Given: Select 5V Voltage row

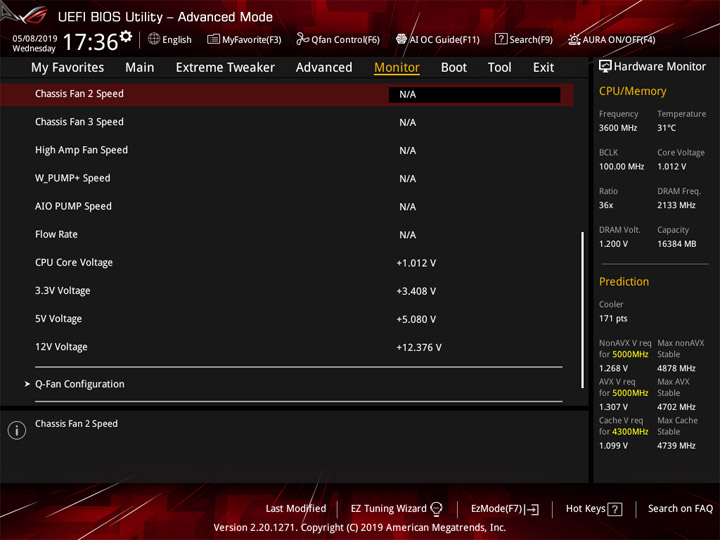Looking at the screenshot, I should pyautogui.click(x=287, y=319).
